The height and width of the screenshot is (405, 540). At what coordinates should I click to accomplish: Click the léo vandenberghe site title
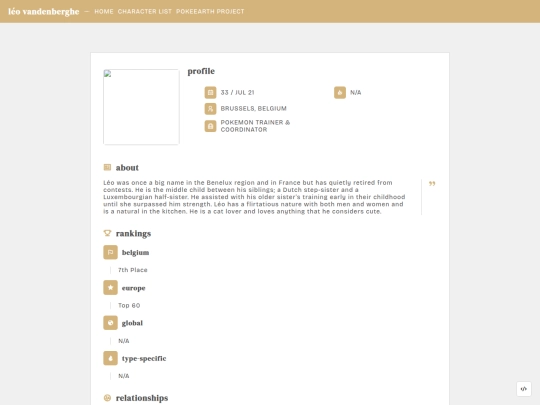44,11
